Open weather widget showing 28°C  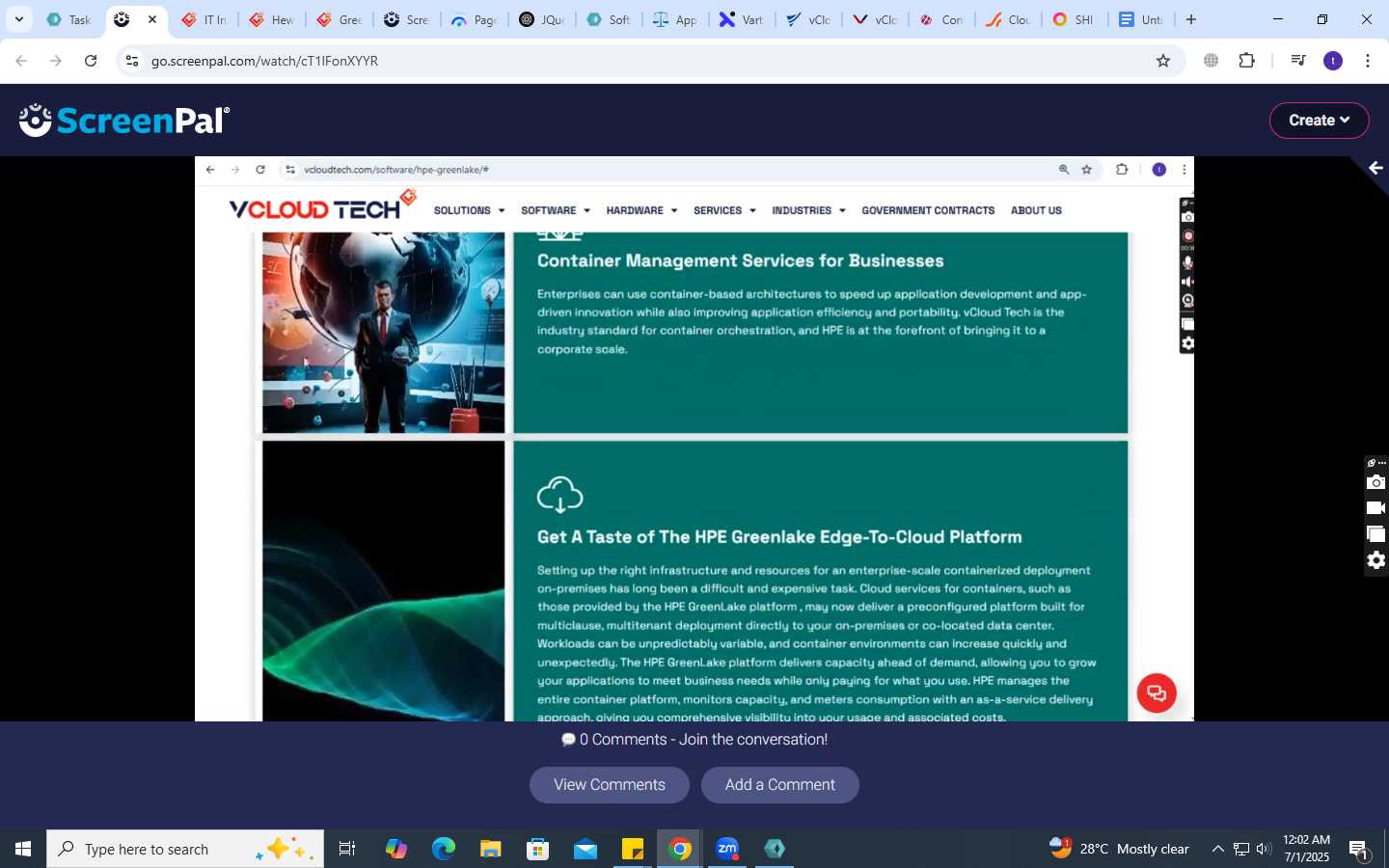(1120, 849)
